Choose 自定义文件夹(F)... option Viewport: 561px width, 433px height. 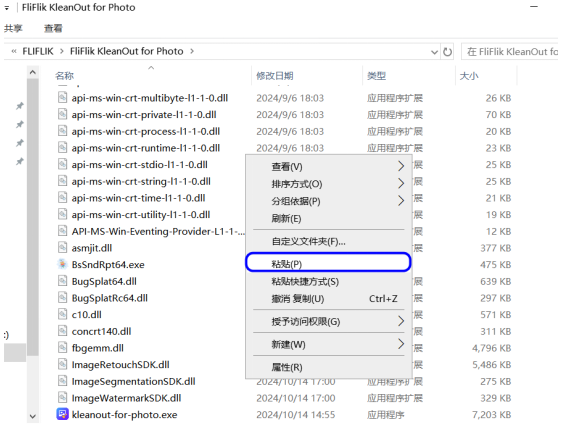328,242
